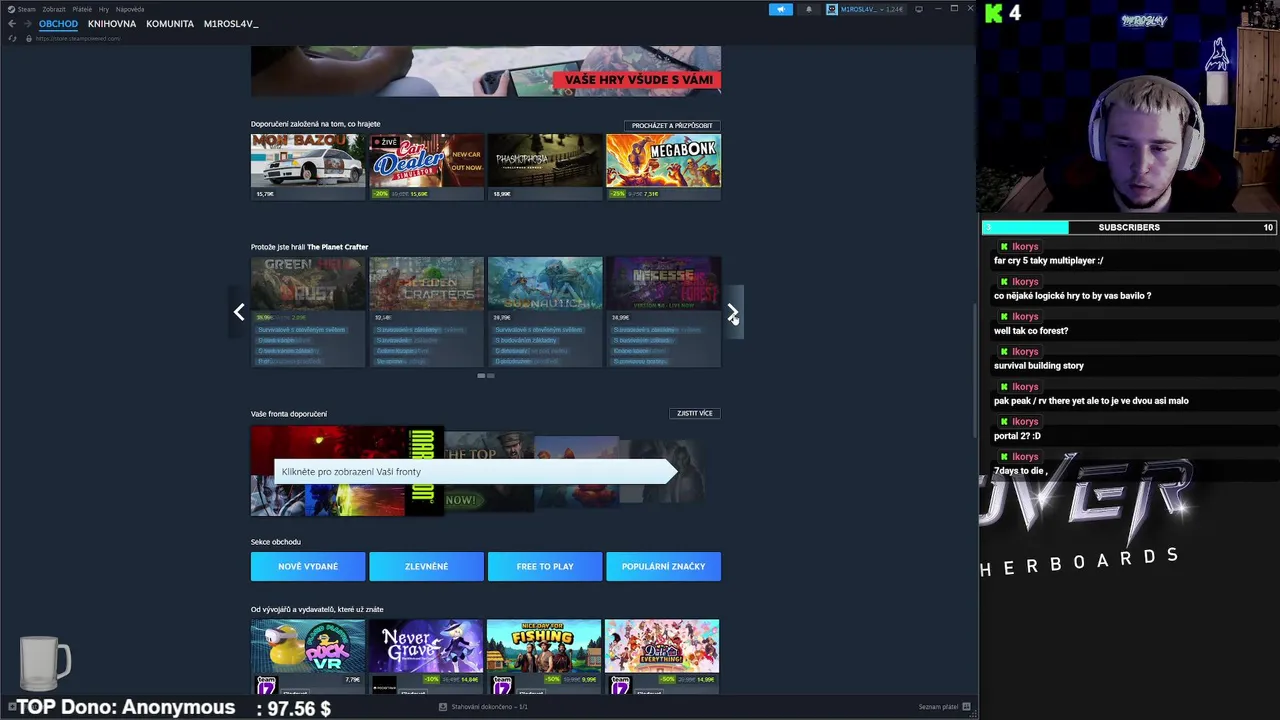The width and height of the screenshot is (1280, 720).
Task: Open the Subnautica game card
Action: [545, 312]
